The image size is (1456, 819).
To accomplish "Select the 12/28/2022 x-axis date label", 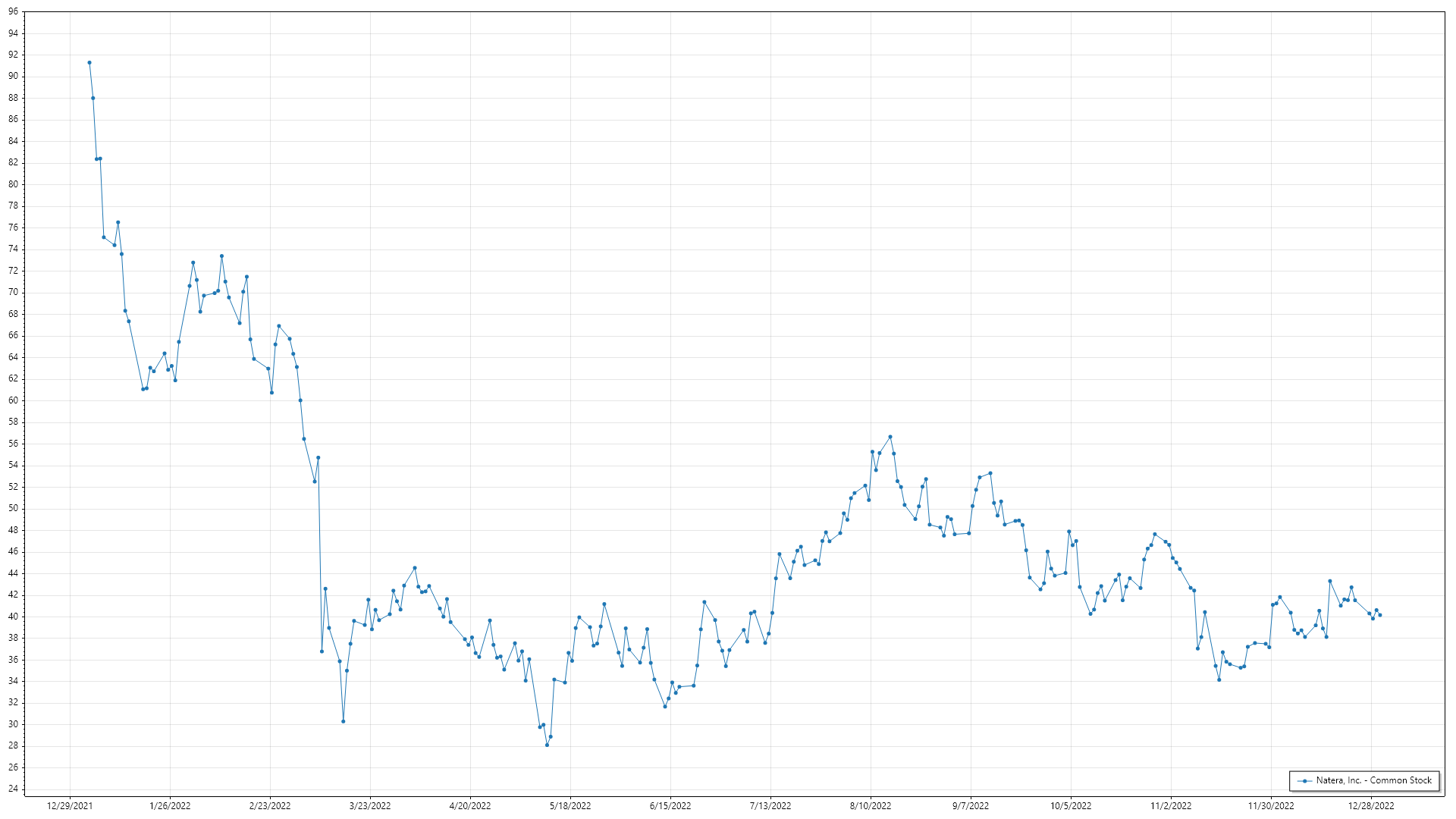I will pos(1371,805).
